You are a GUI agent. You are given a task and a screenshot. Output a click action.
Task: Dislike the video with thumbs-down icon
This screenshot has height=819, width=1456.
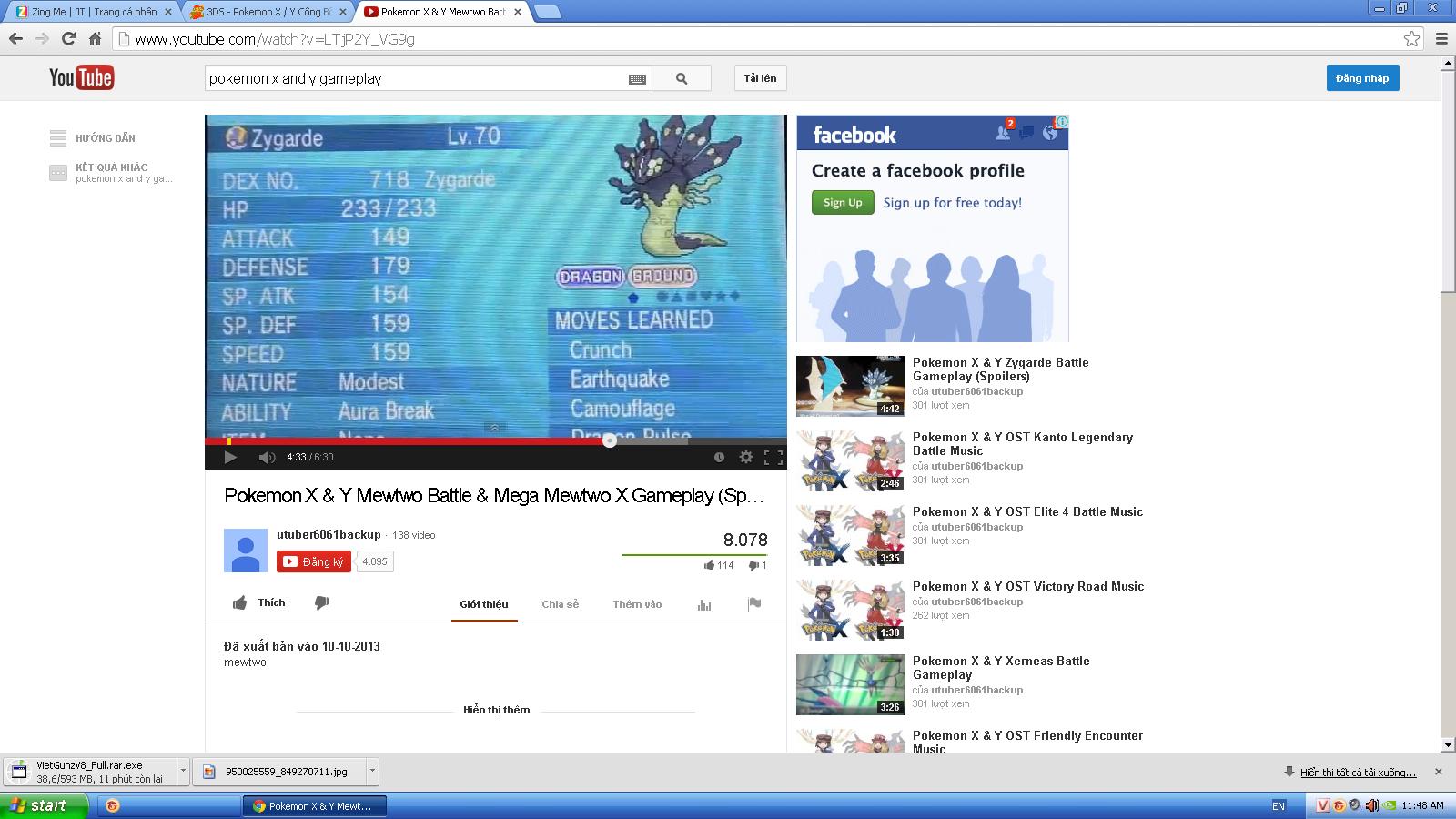pyautogui.click(x=321, y=602)
